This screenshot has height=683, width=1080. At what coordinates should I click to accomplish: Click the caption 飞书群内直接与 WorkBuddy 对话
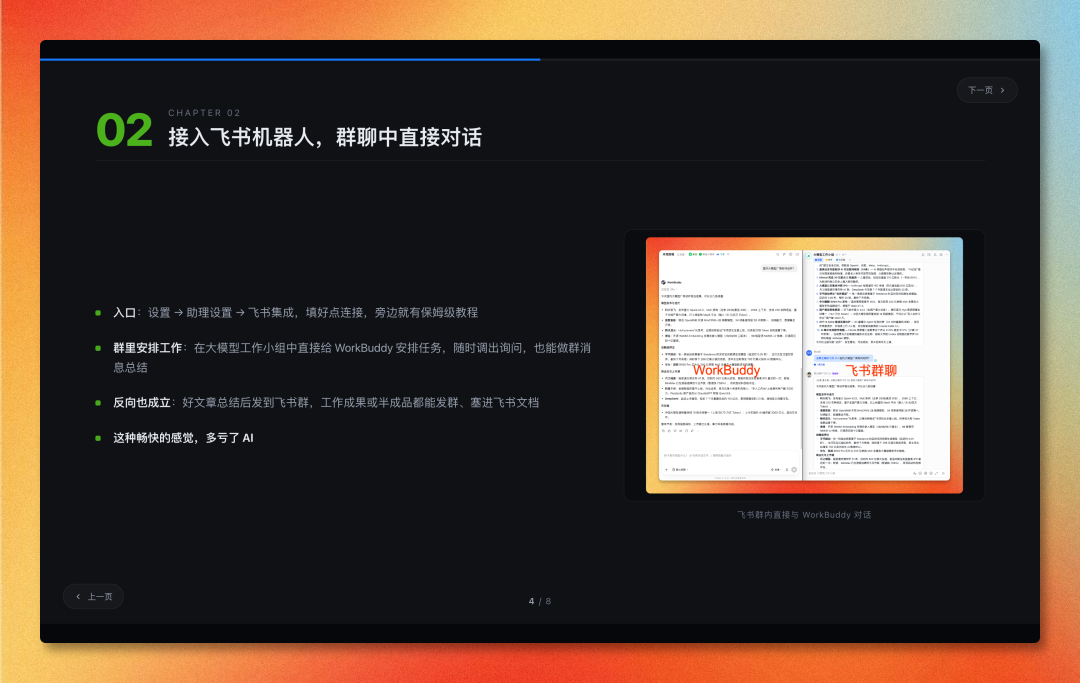(x=804, y=515)
